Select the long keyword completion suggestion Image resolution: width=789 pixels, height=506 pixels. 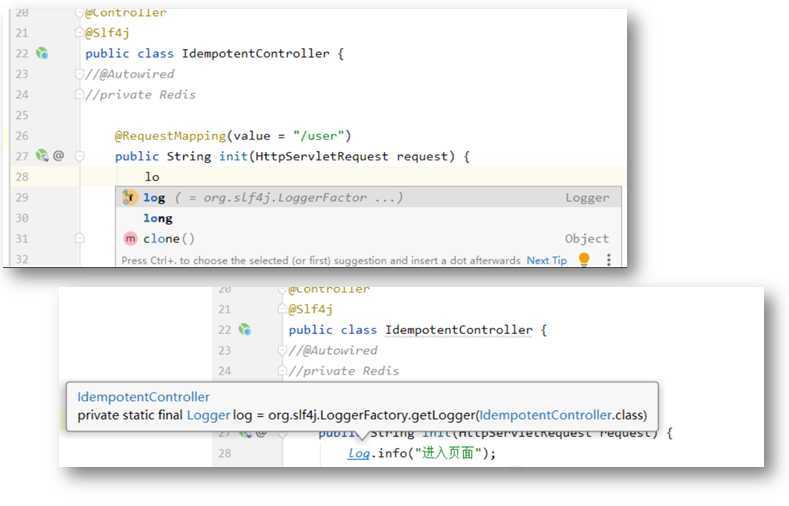tap(368, 218)
